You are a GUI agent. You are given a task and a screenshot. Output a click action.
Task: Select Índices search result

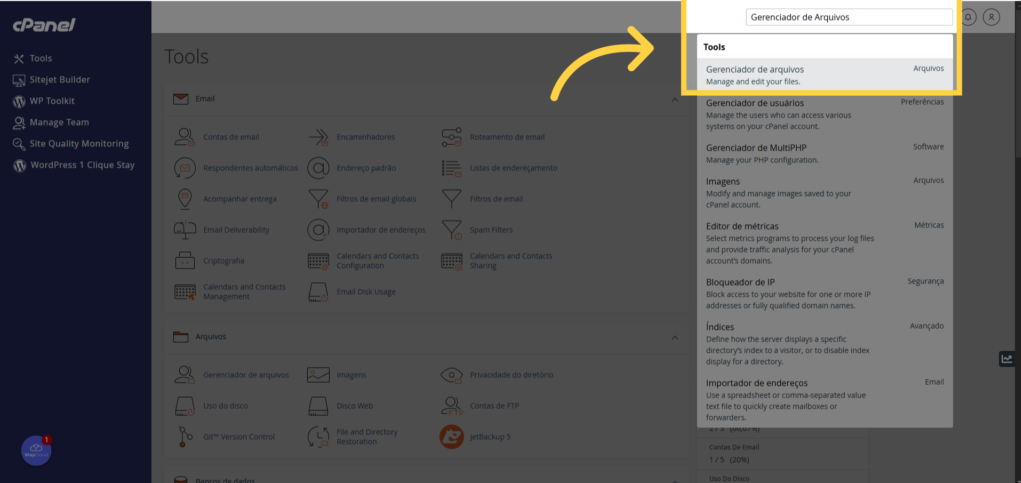pos(824,344)
